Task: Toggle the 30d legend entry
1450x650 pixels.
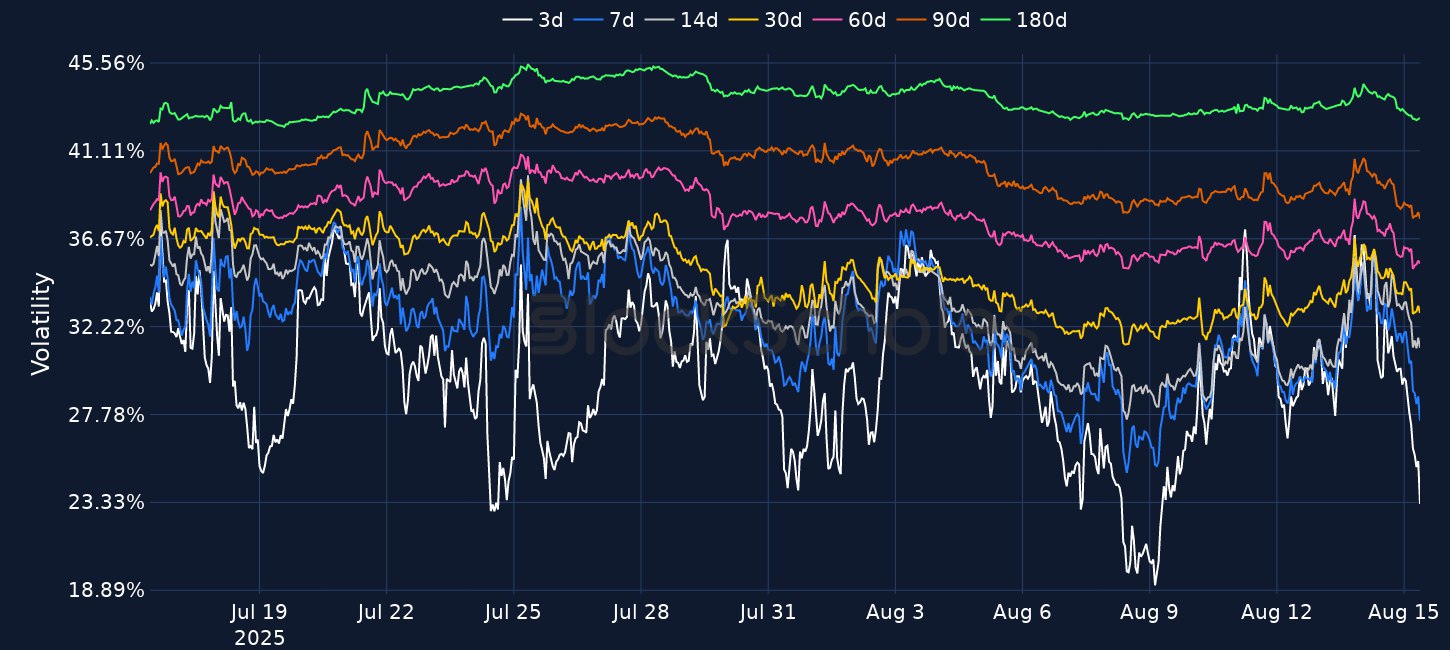Action: [765, 20]
